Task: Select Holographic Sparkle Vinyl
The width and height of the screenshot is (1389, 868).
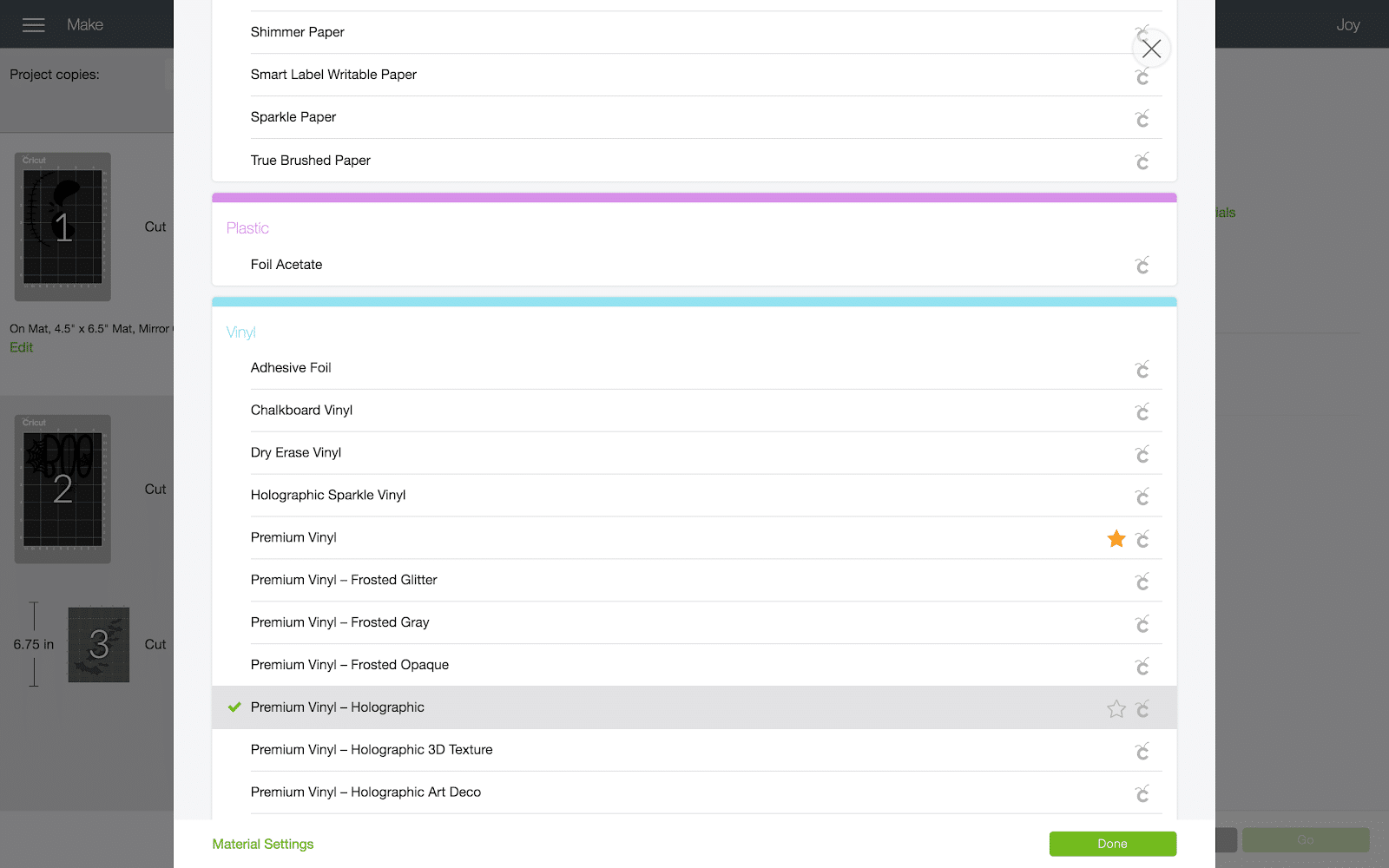Action: (x=694, y=496)
